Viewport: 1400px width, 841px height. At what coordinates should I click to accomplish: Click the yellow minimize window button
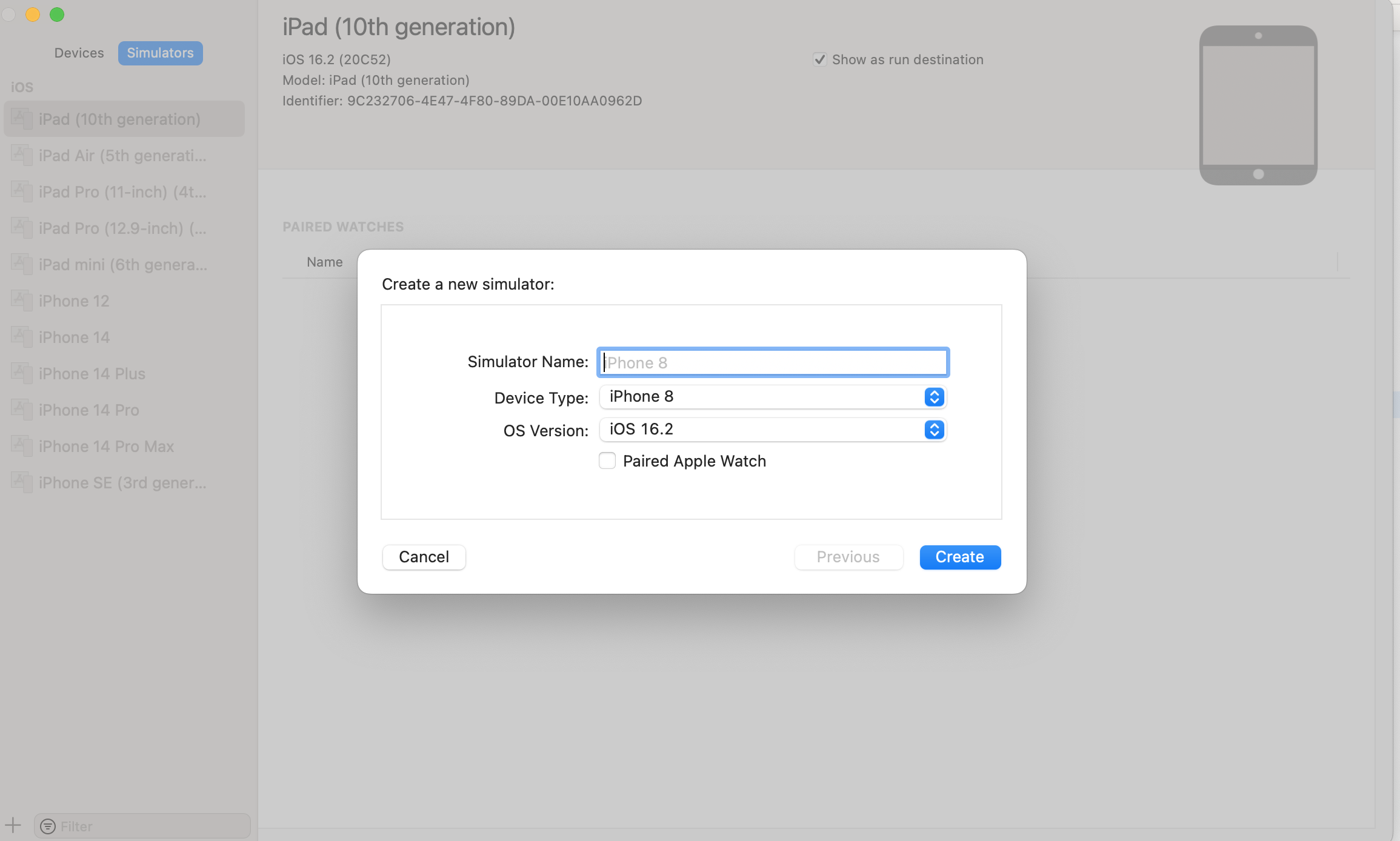point(33,15)
